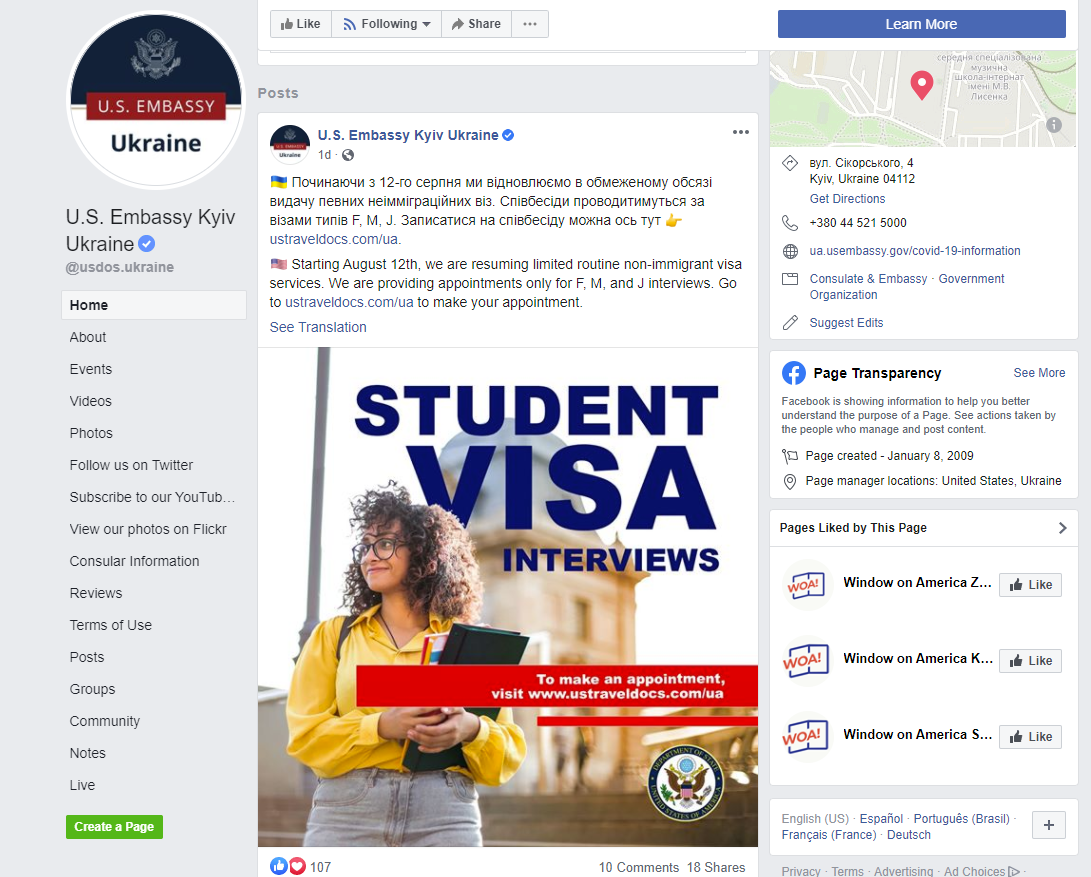Switch language to Français (France)
The height and width of the screenshot is (877, 1091).
coord(829,835)
